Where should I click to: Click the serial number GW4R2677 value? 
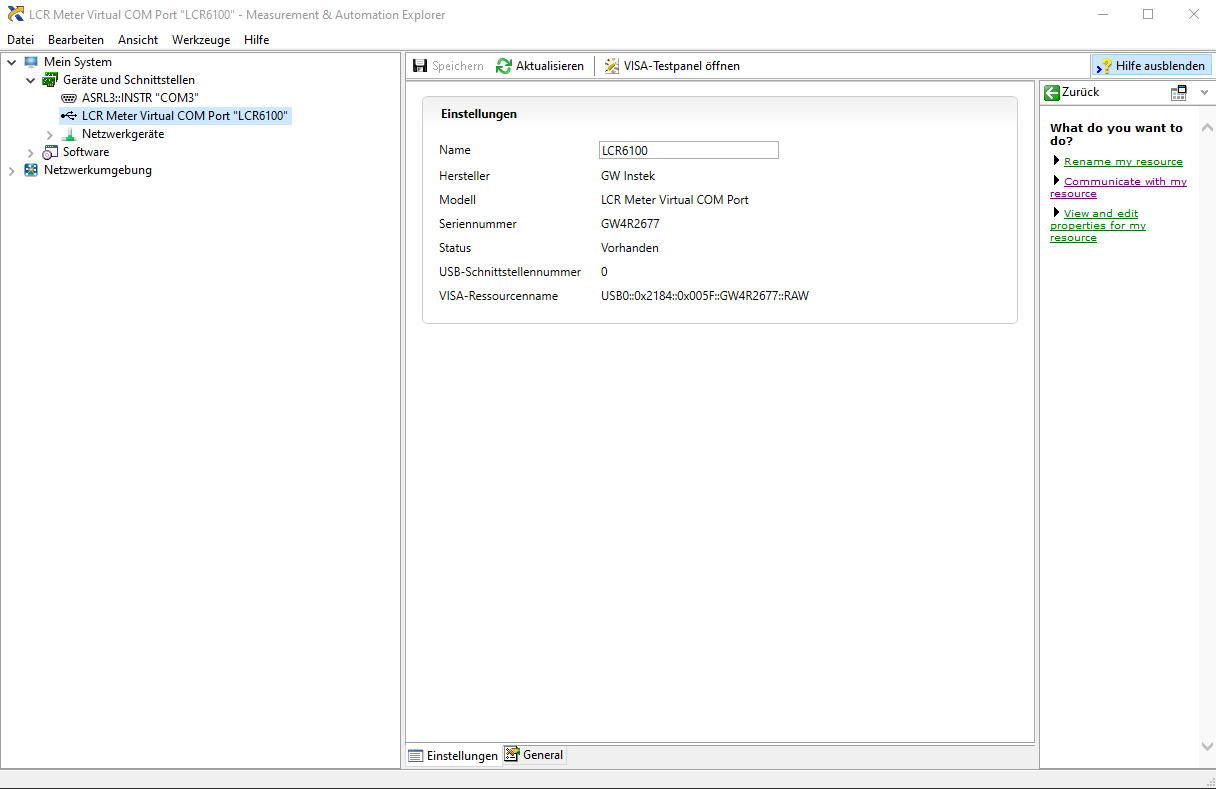[630, 224]
